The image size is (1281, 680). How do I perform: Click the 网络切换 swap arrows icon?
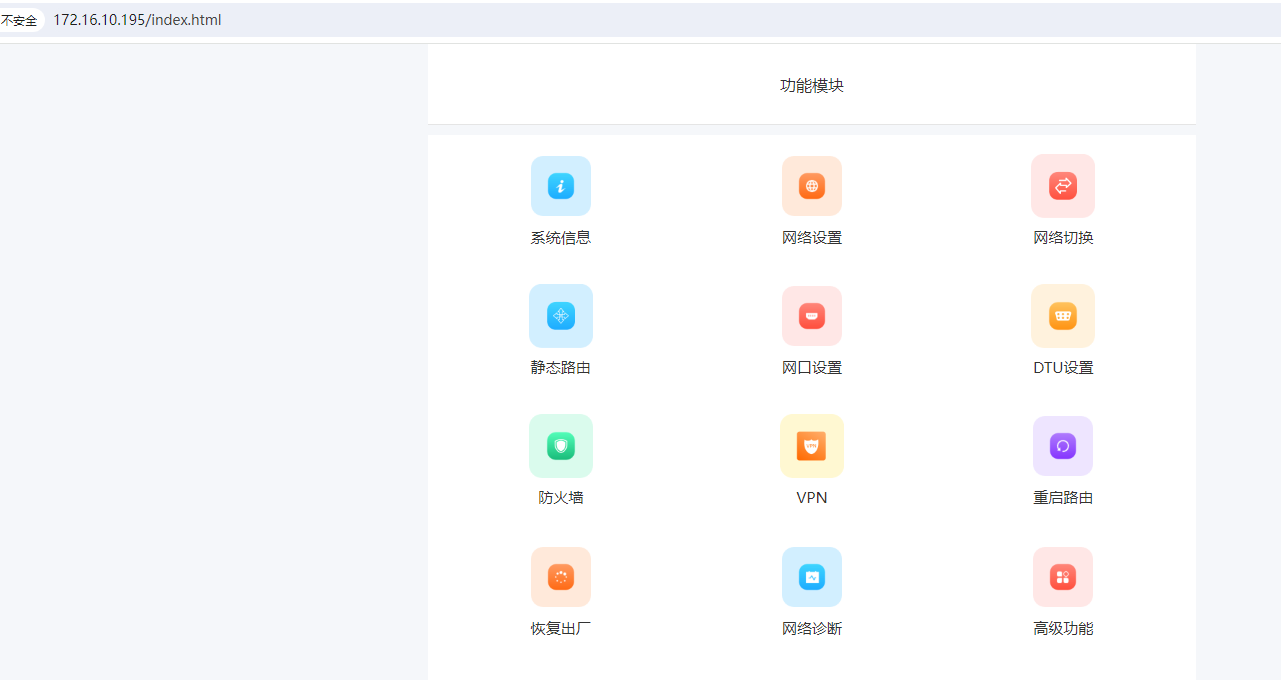1063,186
